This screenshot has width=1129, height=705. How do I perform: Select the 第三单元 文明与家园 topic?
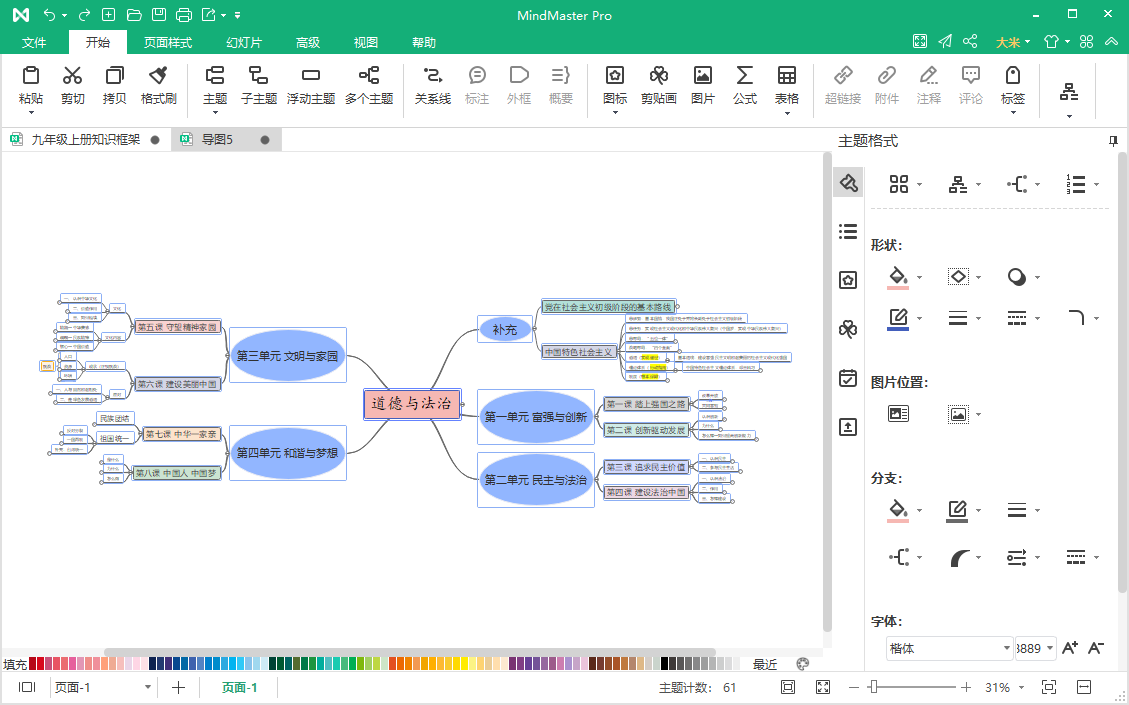[287, 355]
